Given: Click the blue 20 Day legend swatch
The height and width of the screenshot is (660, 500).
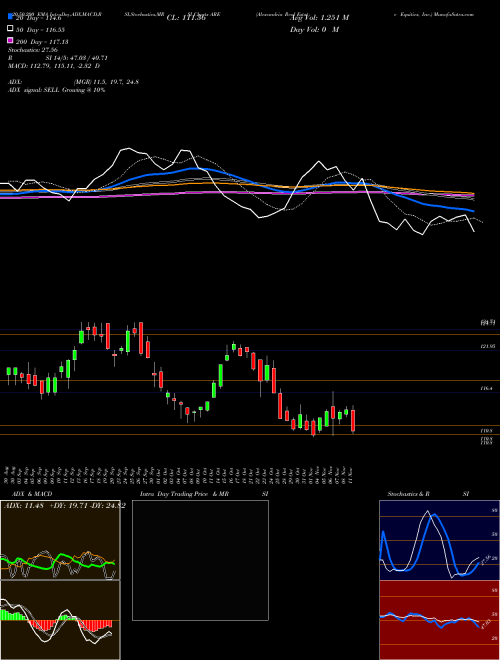Looking at the screenshot, I should (x=10, y=18).
